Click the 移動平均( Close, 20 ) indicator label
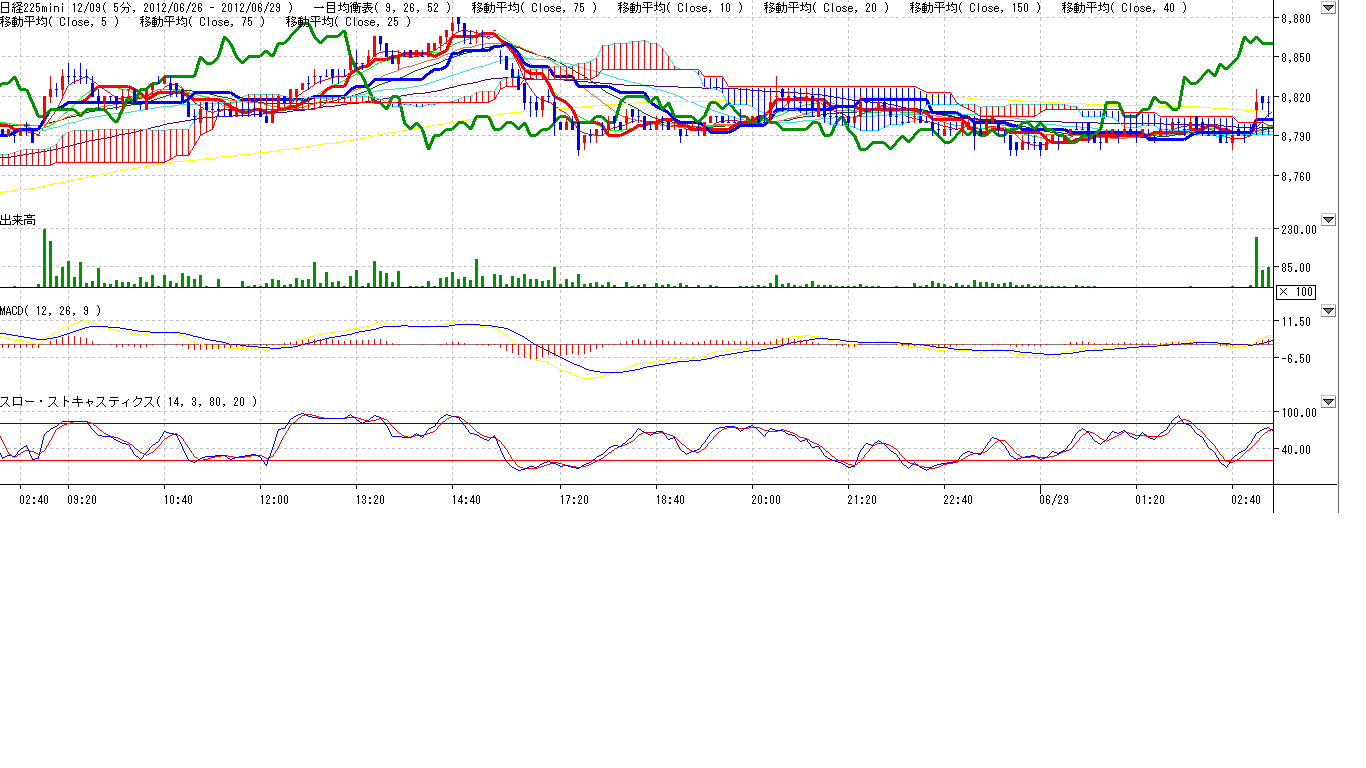This screenshot has width=1366, height=768. [826, 8]
